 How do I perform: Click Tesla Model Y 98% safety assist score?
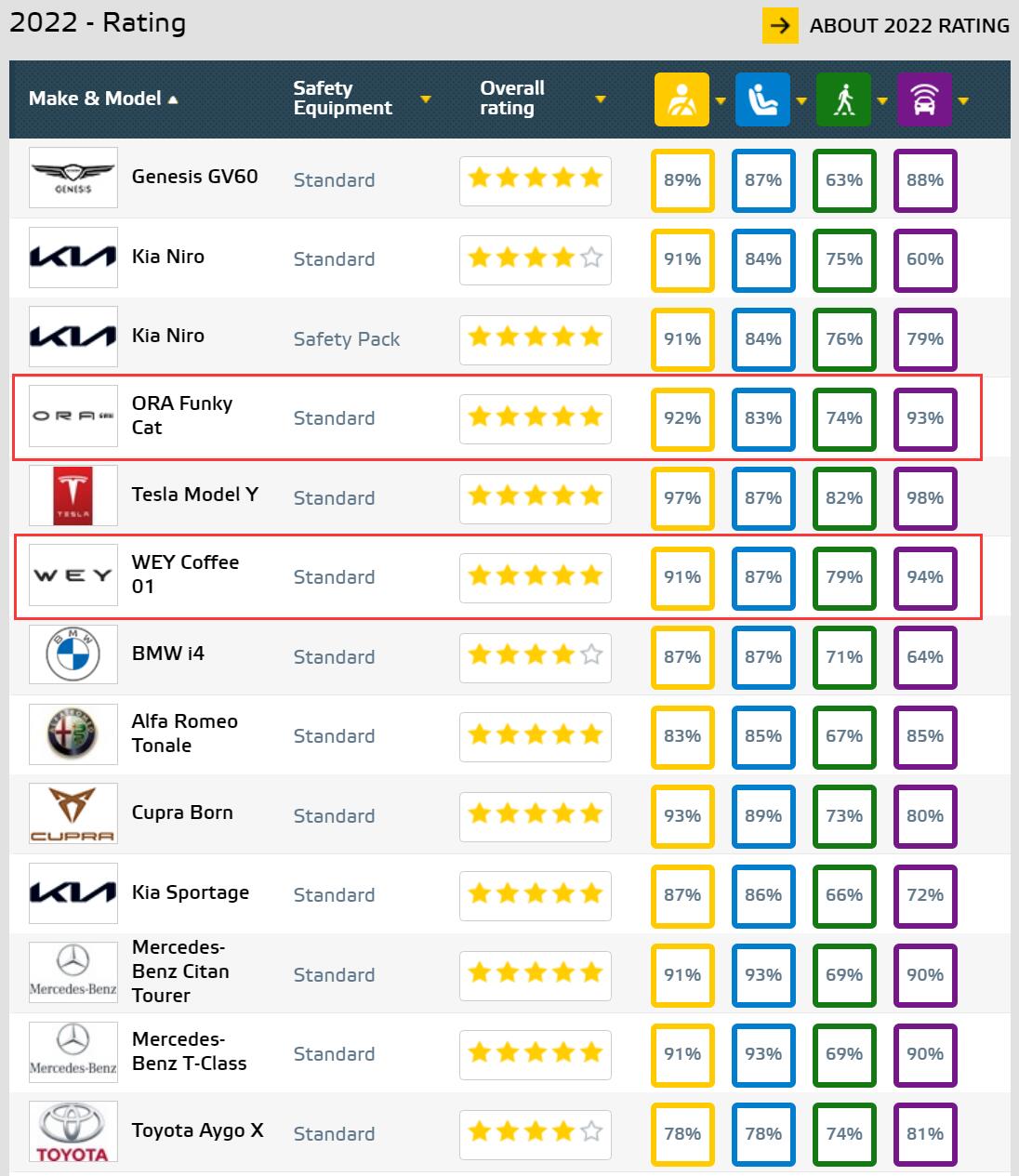click(925, 497)
